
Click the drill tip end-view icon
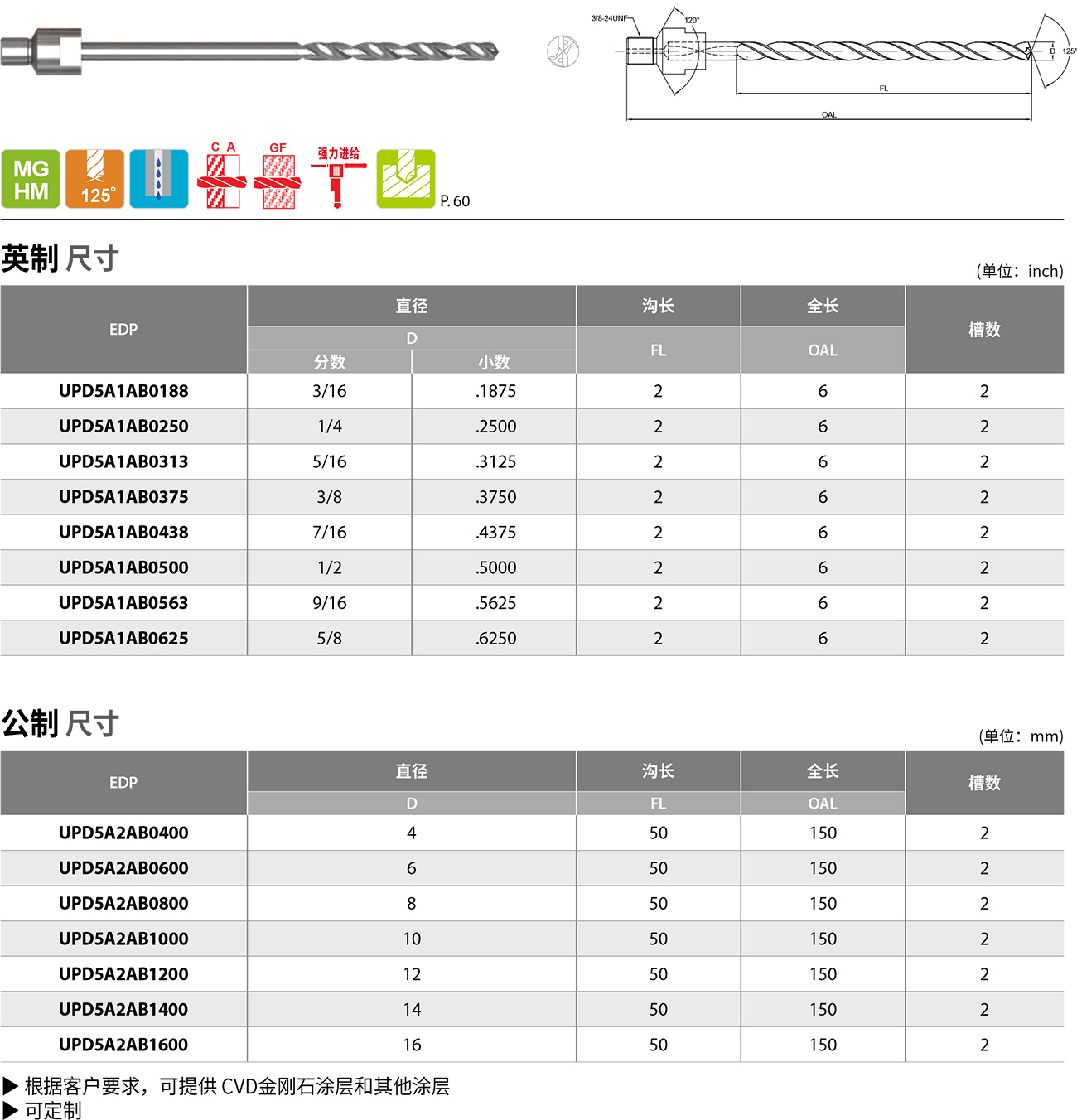point(563,51)
